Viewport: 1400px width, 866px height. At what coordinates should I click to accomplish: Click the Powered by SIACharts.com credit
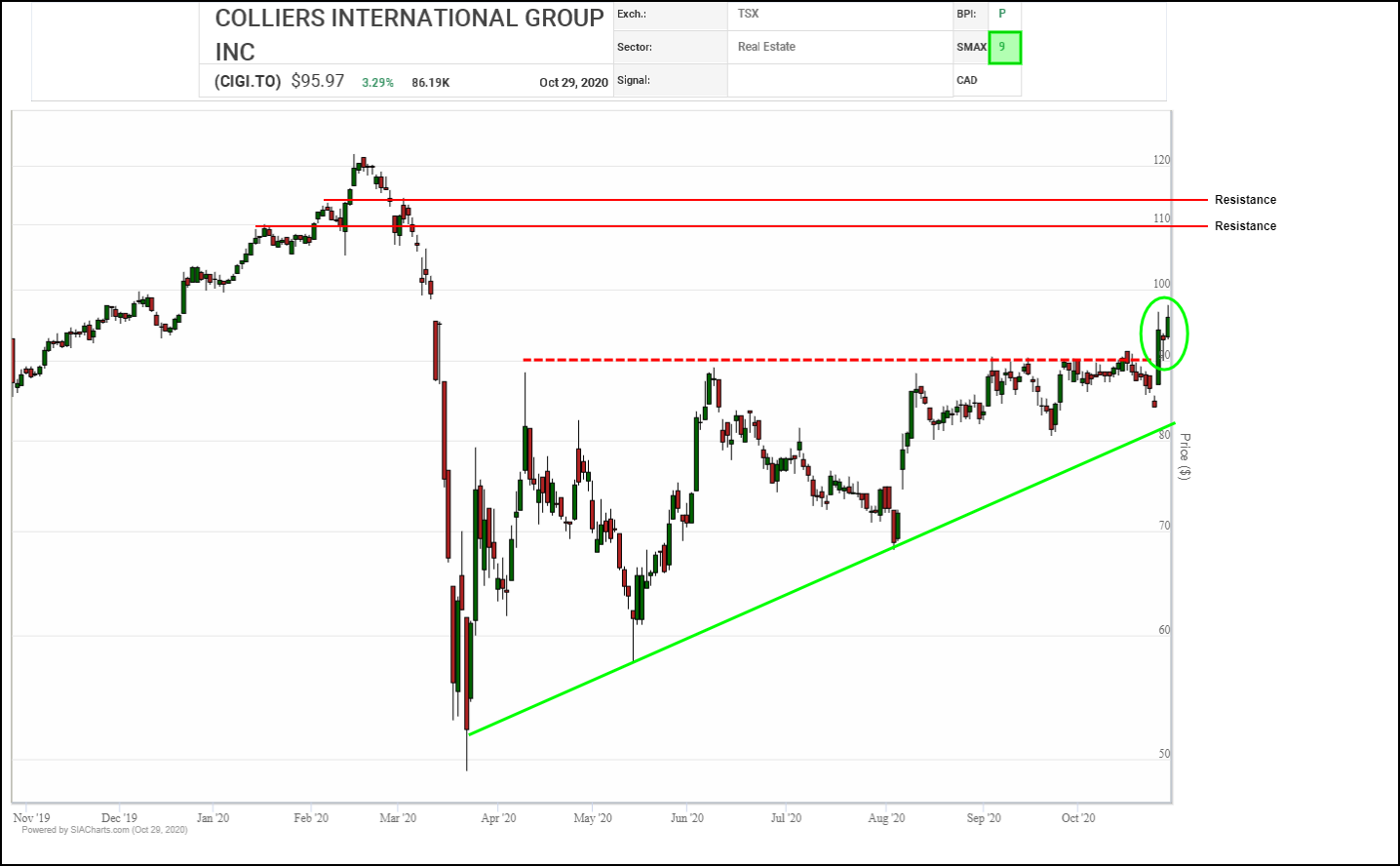click(104, 830)
